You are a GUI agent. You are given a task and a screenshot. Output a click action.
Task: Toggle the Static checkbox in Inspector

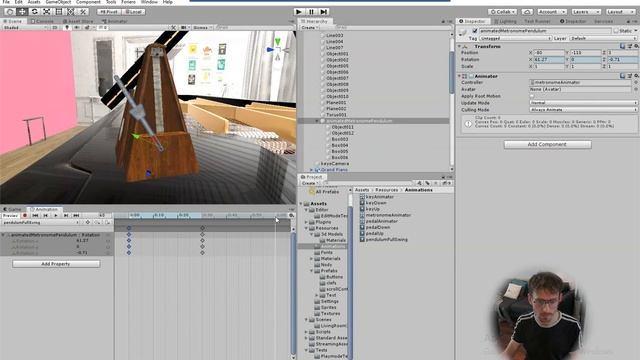pyautogui.click(x=616, y=31)
